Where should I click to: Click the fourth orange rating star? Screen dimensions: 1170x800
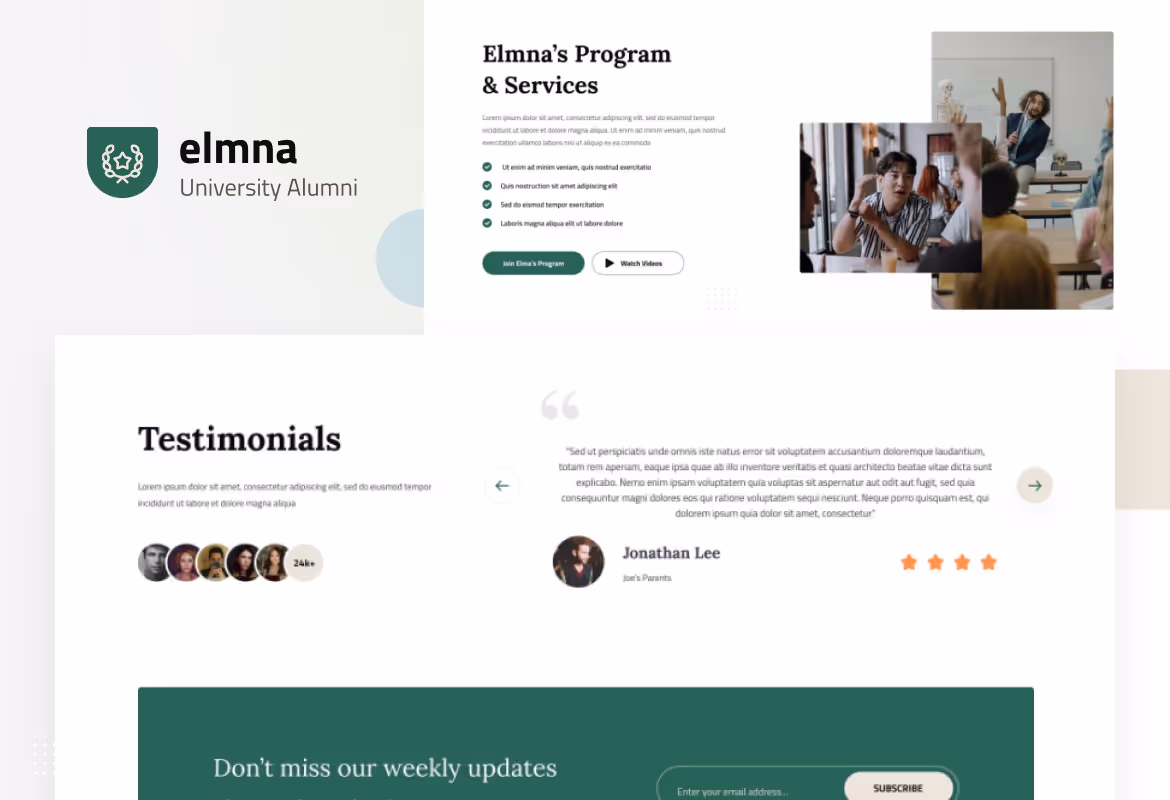click(x=989, y=562)
